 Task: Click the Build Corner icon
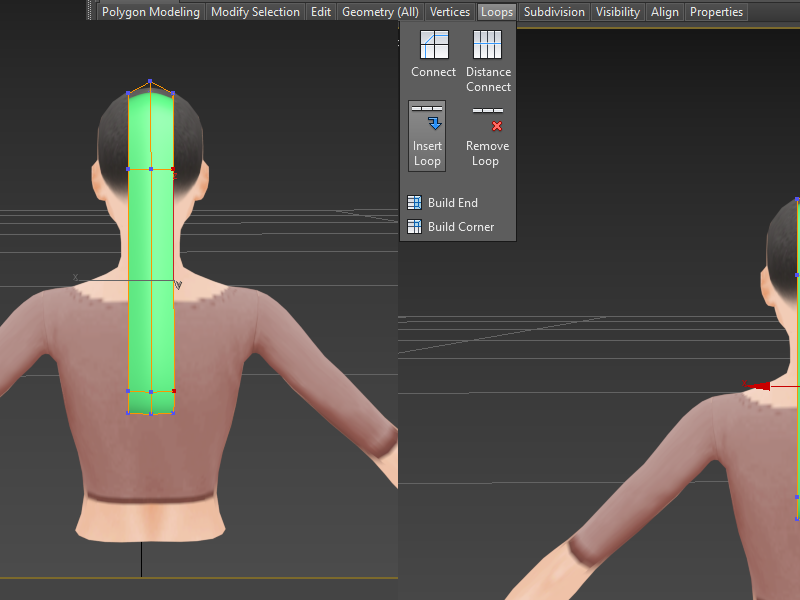(x=414, y=227)
